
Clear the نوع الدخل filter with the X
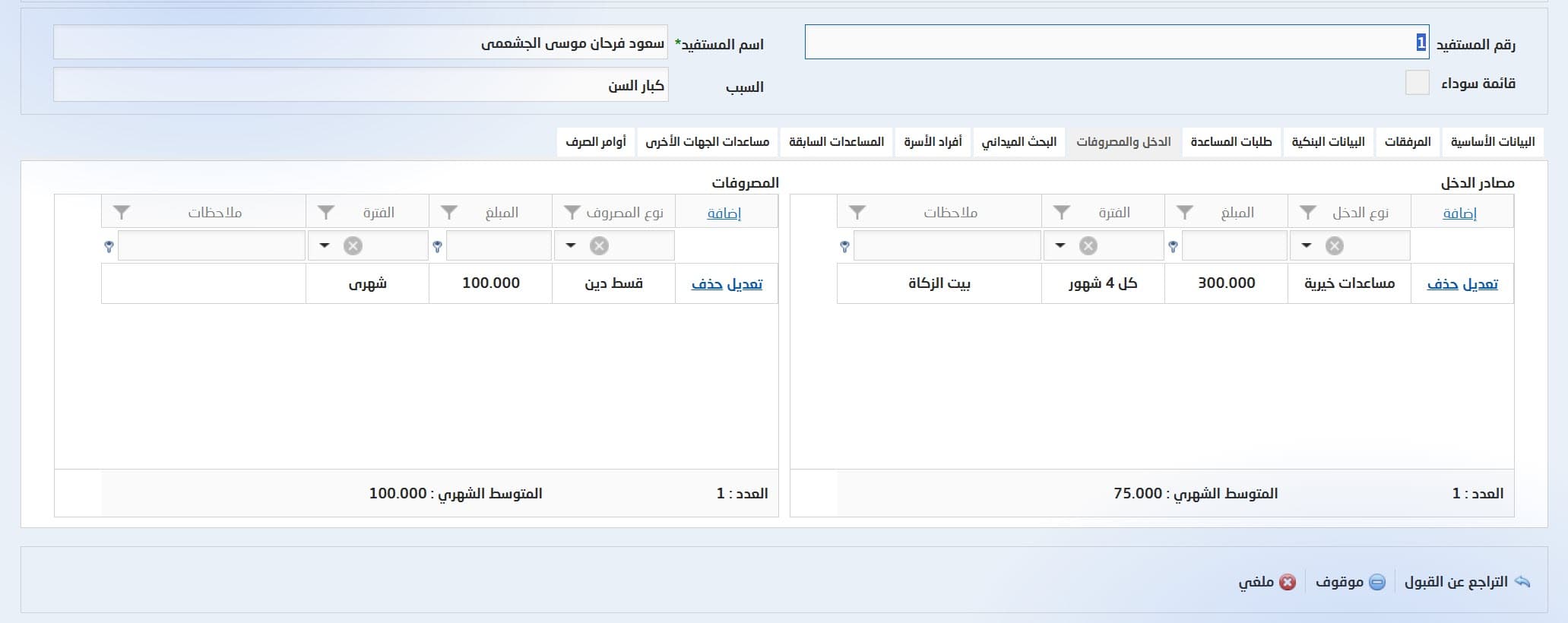[1335, 245]
